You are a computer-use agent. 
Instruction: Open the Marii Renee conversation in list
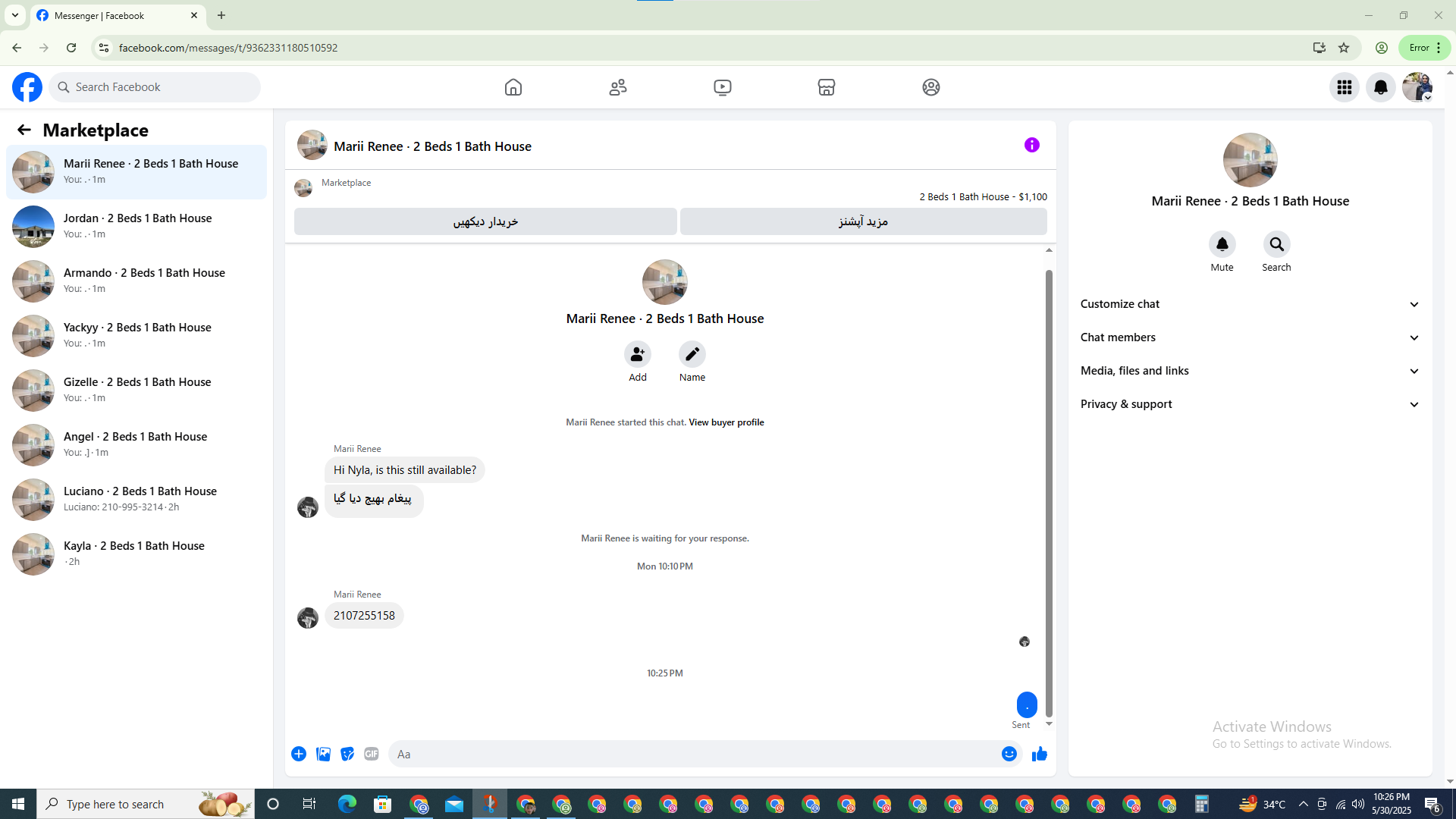coord(136,172)
